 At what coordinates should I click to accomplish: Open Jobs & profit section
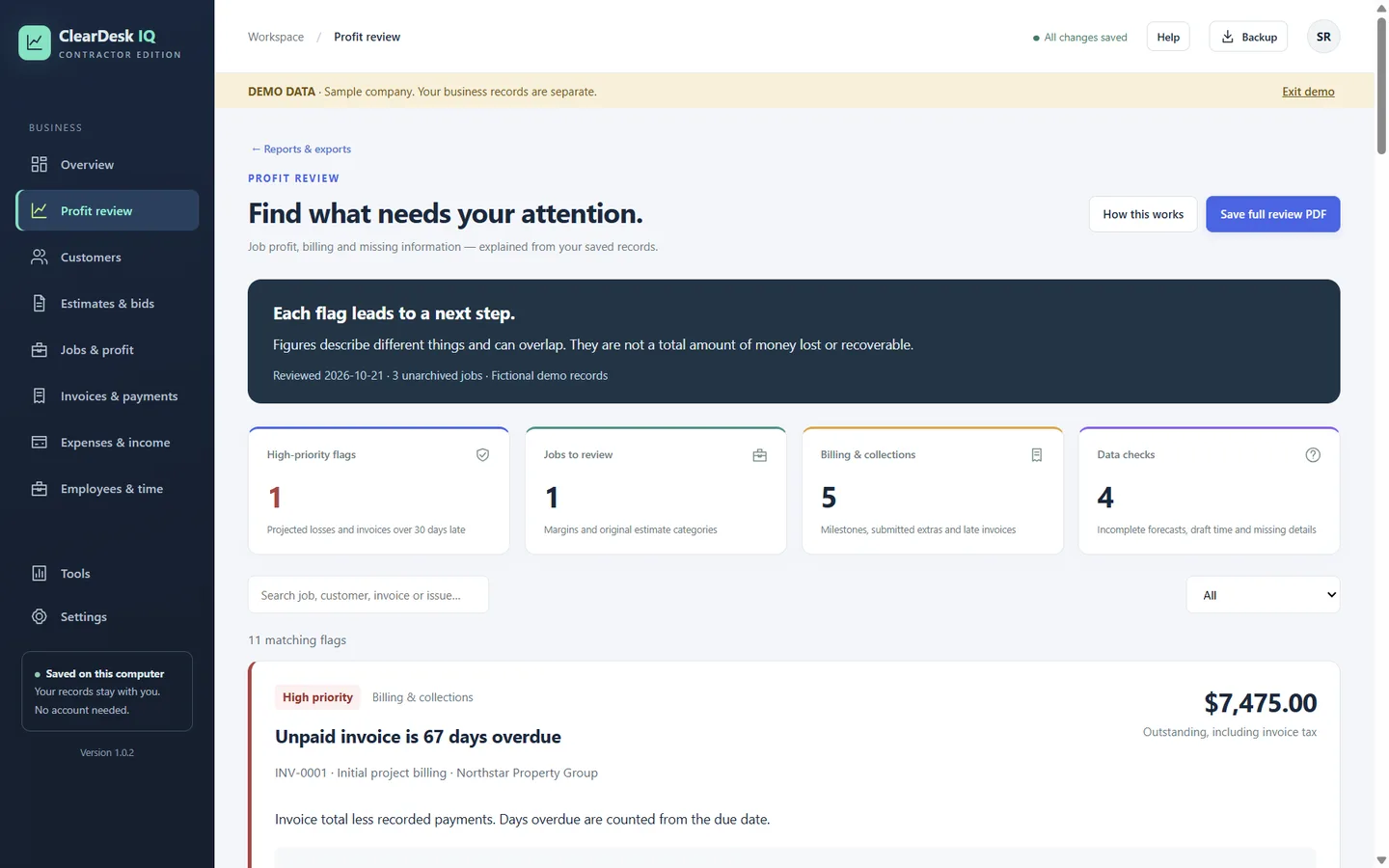tap(107, 349)
